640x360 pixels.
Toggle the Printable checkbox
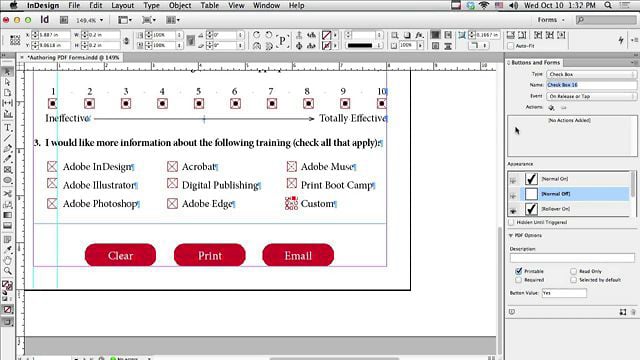(x=518, y=271)
